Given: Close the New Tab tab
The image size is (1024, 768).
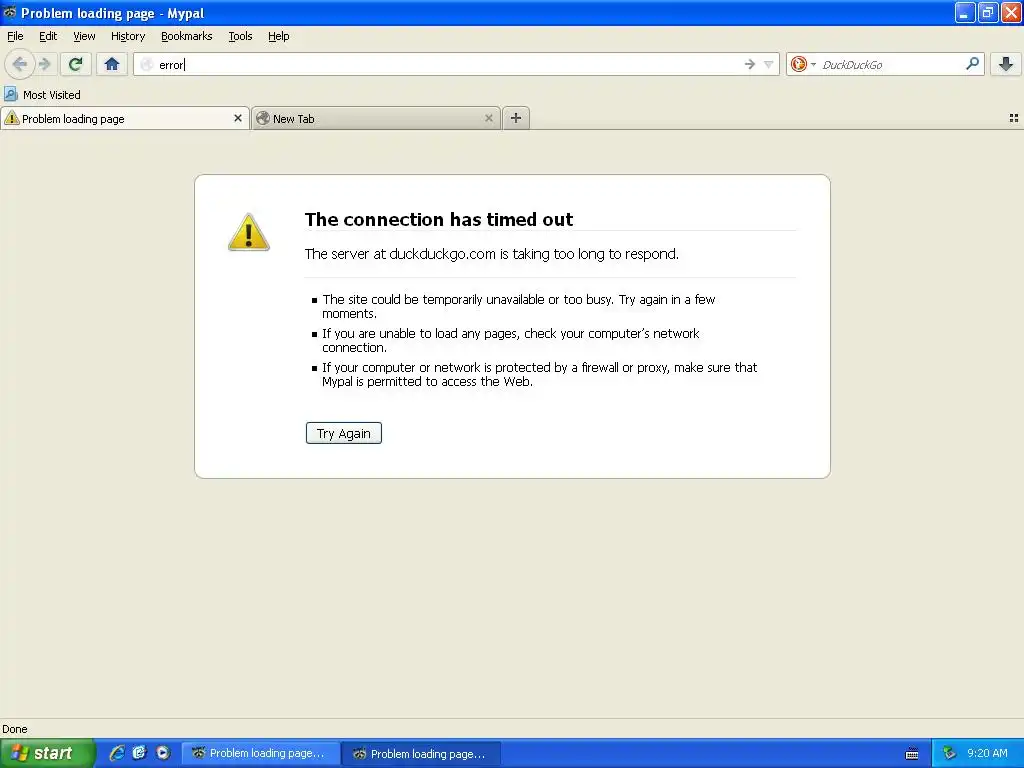Looking at the screenshot, I should (x=488, y=118).
